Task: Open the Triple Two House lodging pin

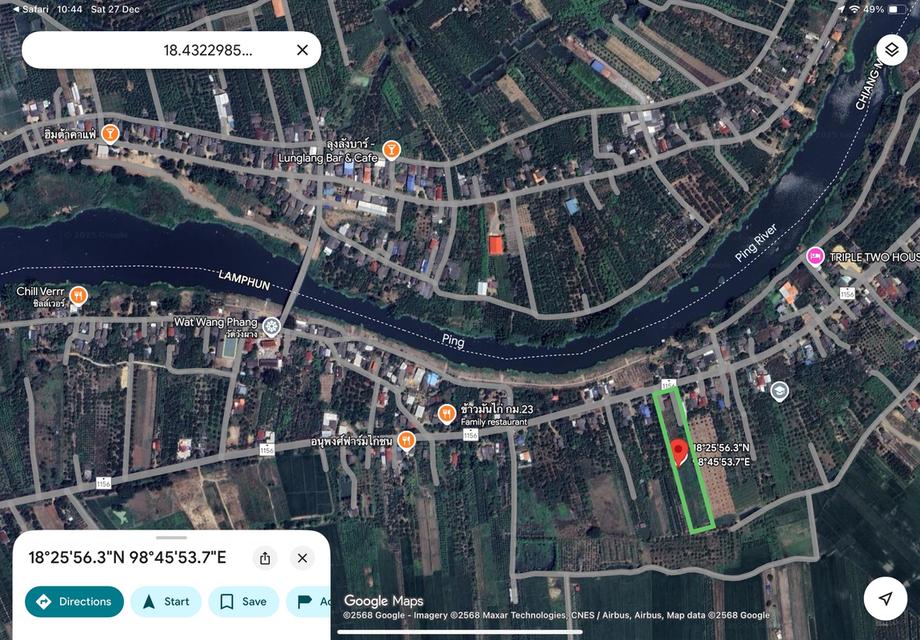Action: tap(815, 257)
